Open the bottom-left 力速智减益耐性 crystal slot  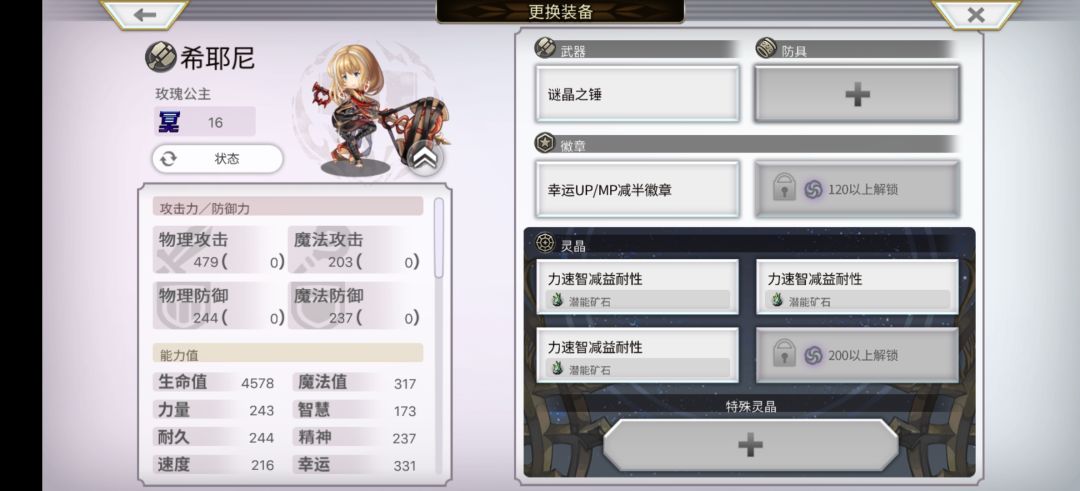point(637,355)
